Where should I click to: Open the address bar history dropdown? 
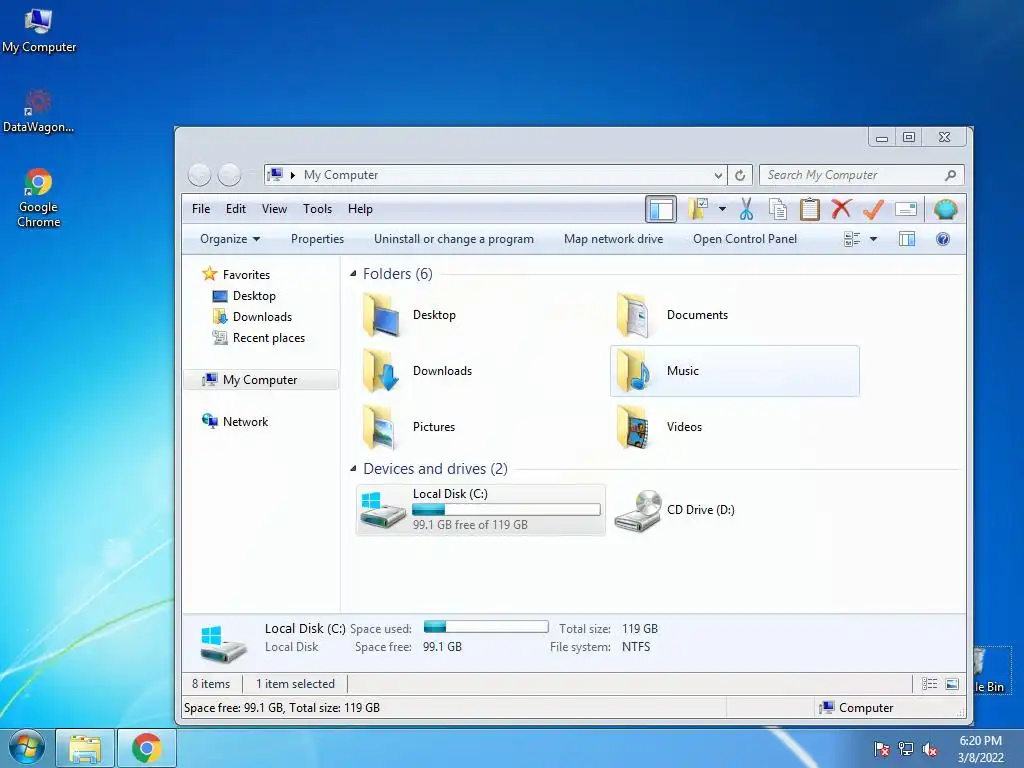718,175
